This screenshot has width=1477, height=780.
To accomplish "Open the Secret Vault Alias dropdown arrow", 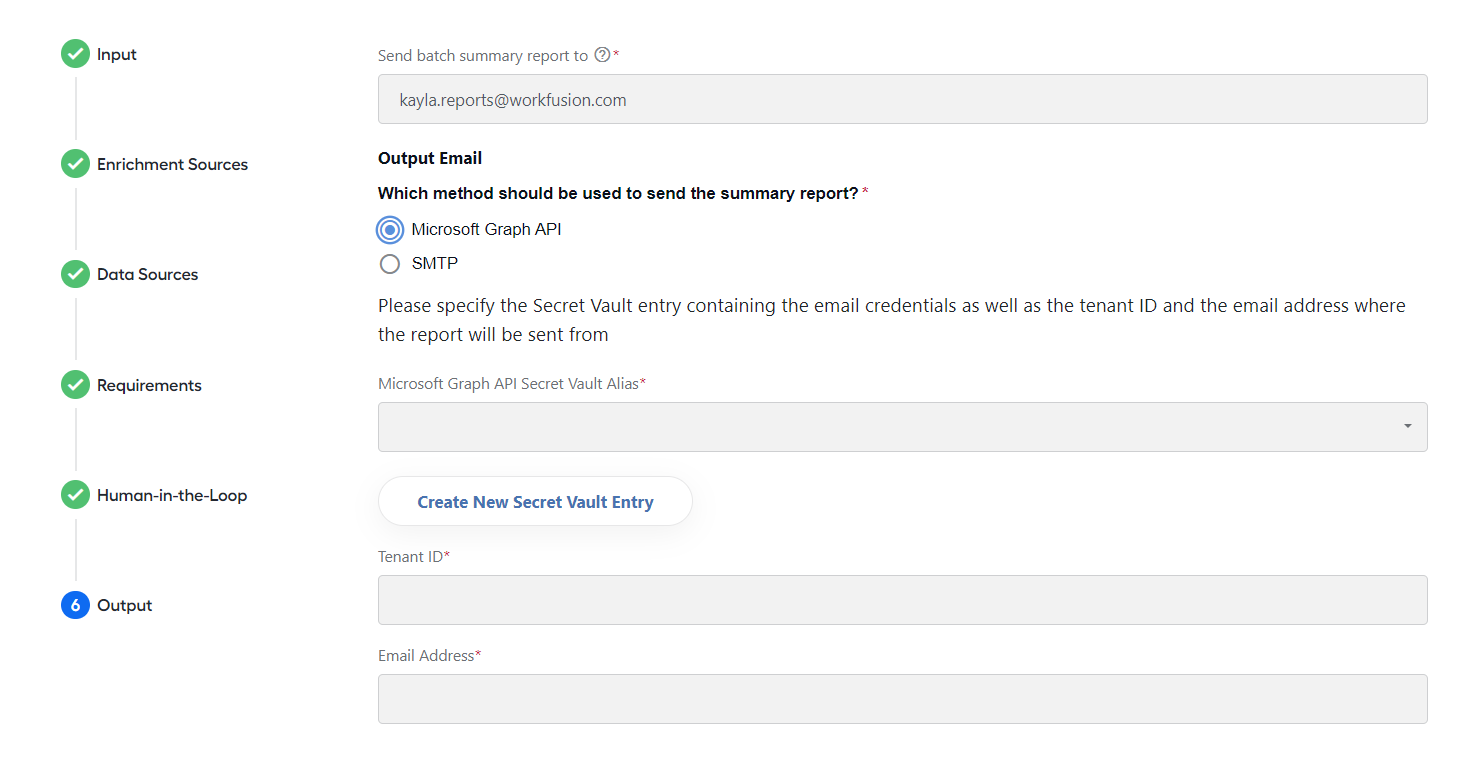I will (x=1407, y=427).
